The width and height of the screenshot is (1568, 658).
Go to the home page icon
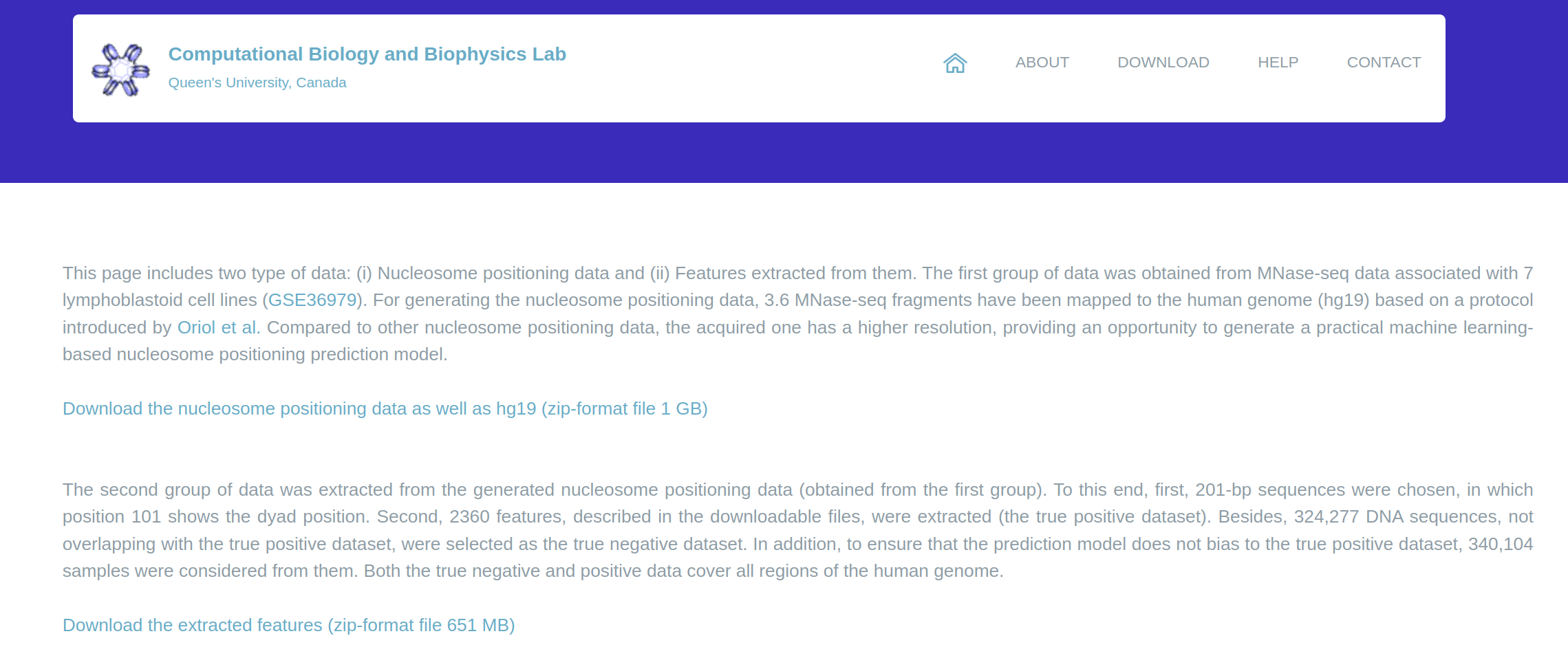coord(955,63)
